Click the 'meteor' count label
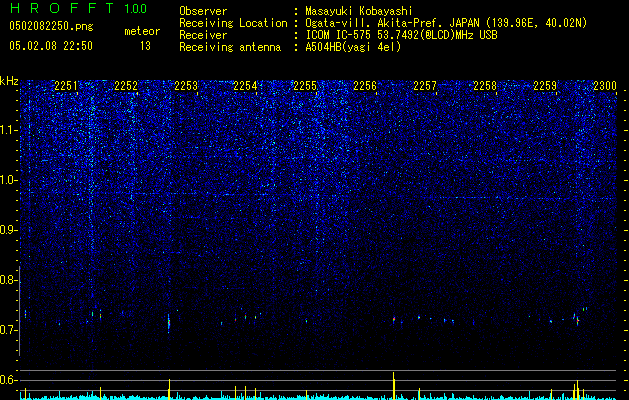The height and width of the screenshot is (400, 629). coord(142,31)
